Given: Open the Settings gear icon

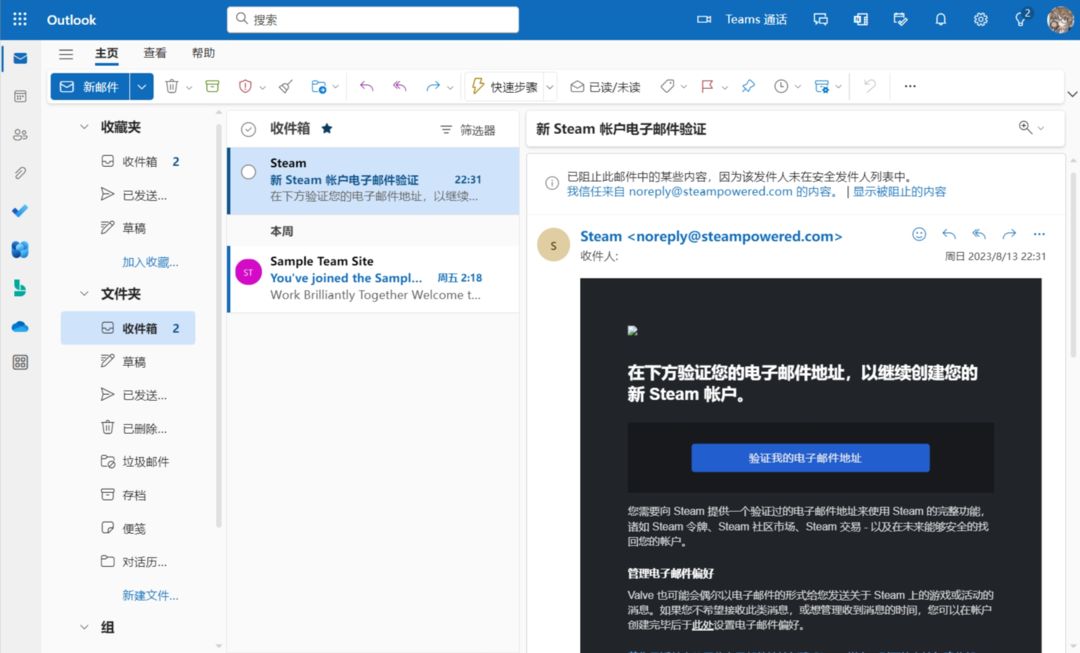Looking at the screenshot, I should [981, 19].
